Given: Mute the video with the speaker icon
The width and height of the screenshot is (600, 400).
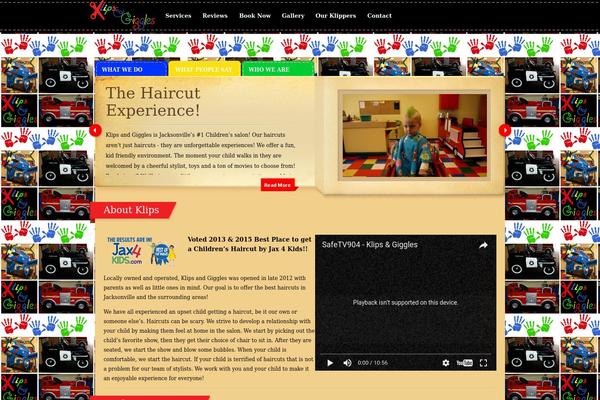Looking at the screenshot, I should click(x=347, y=363).
